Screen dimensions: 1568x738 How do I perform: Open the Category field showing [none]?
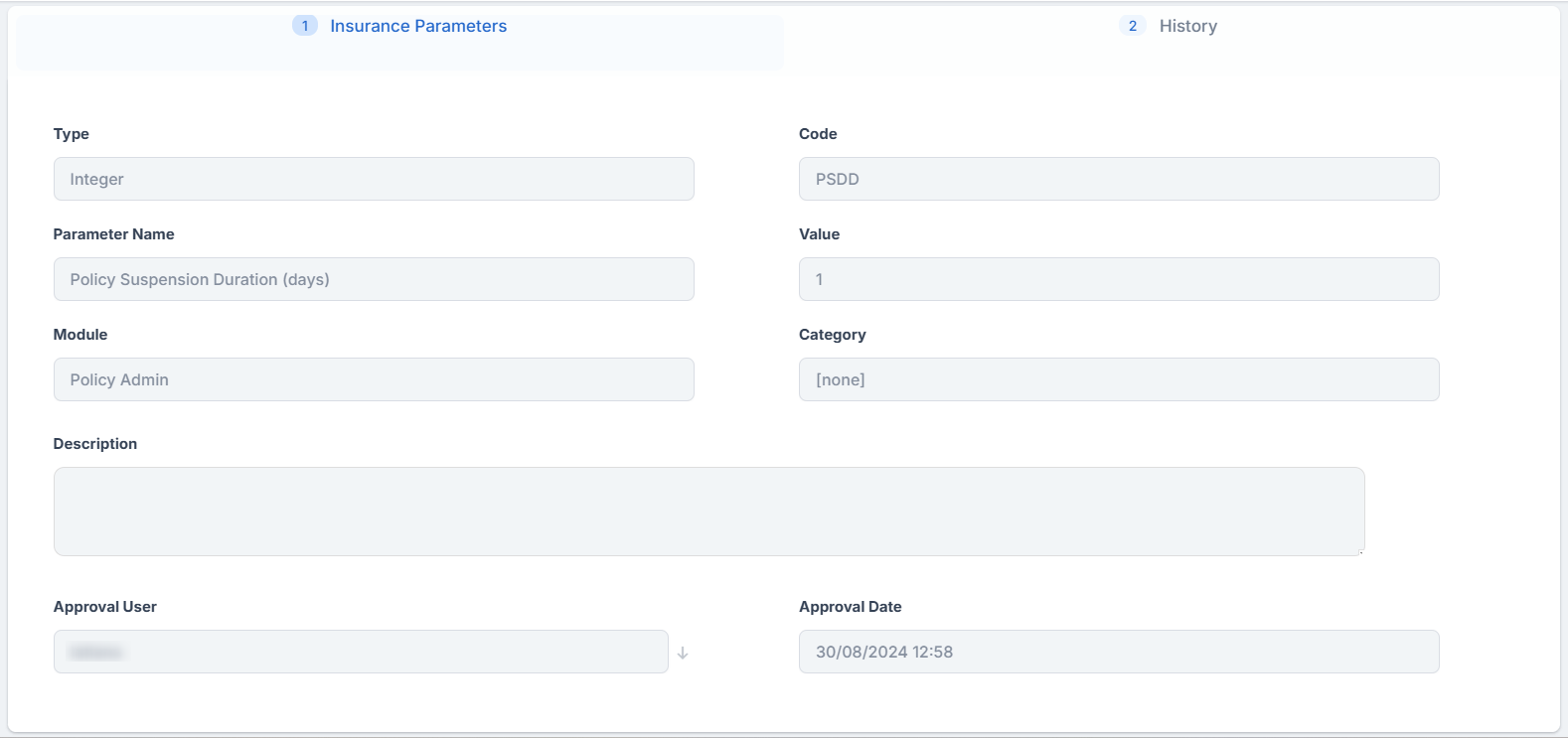point(1119,379)
